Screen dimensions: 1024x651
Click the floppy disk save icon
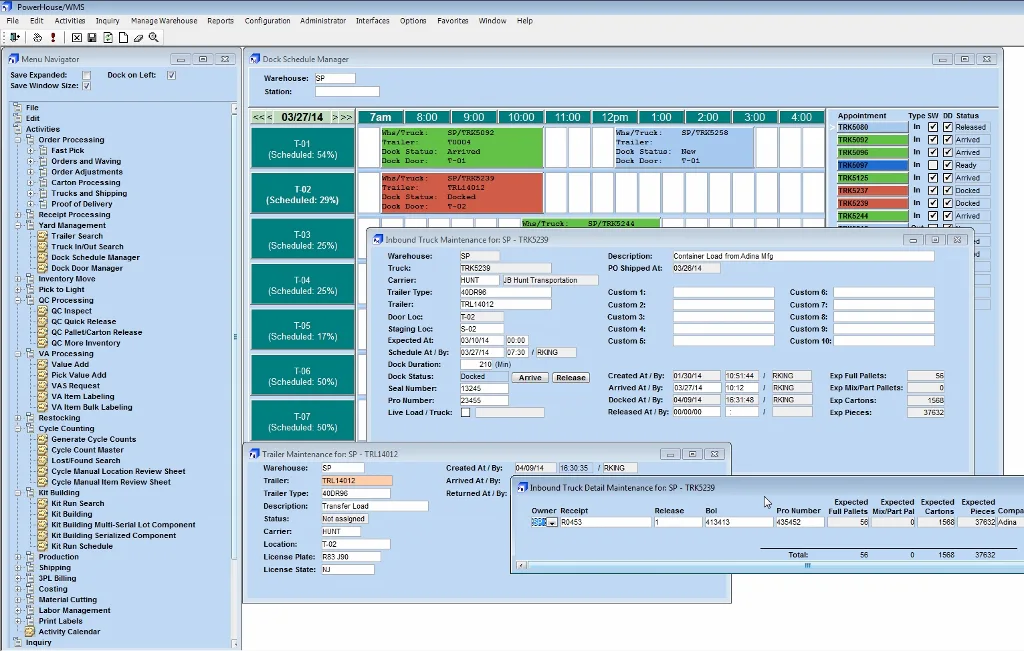[x=92, y=38]
